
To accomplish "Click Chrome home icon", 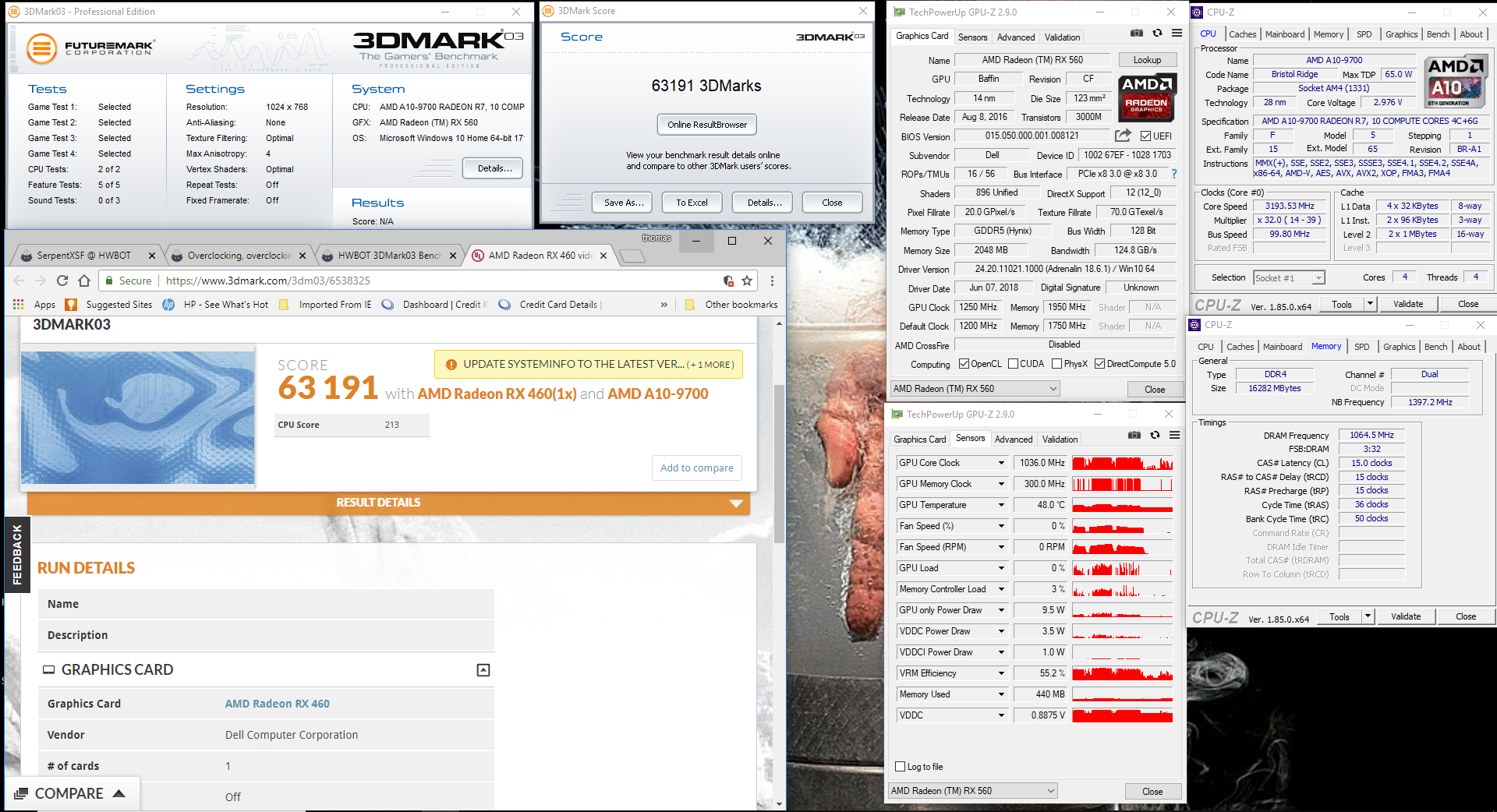I will (84, 281).
